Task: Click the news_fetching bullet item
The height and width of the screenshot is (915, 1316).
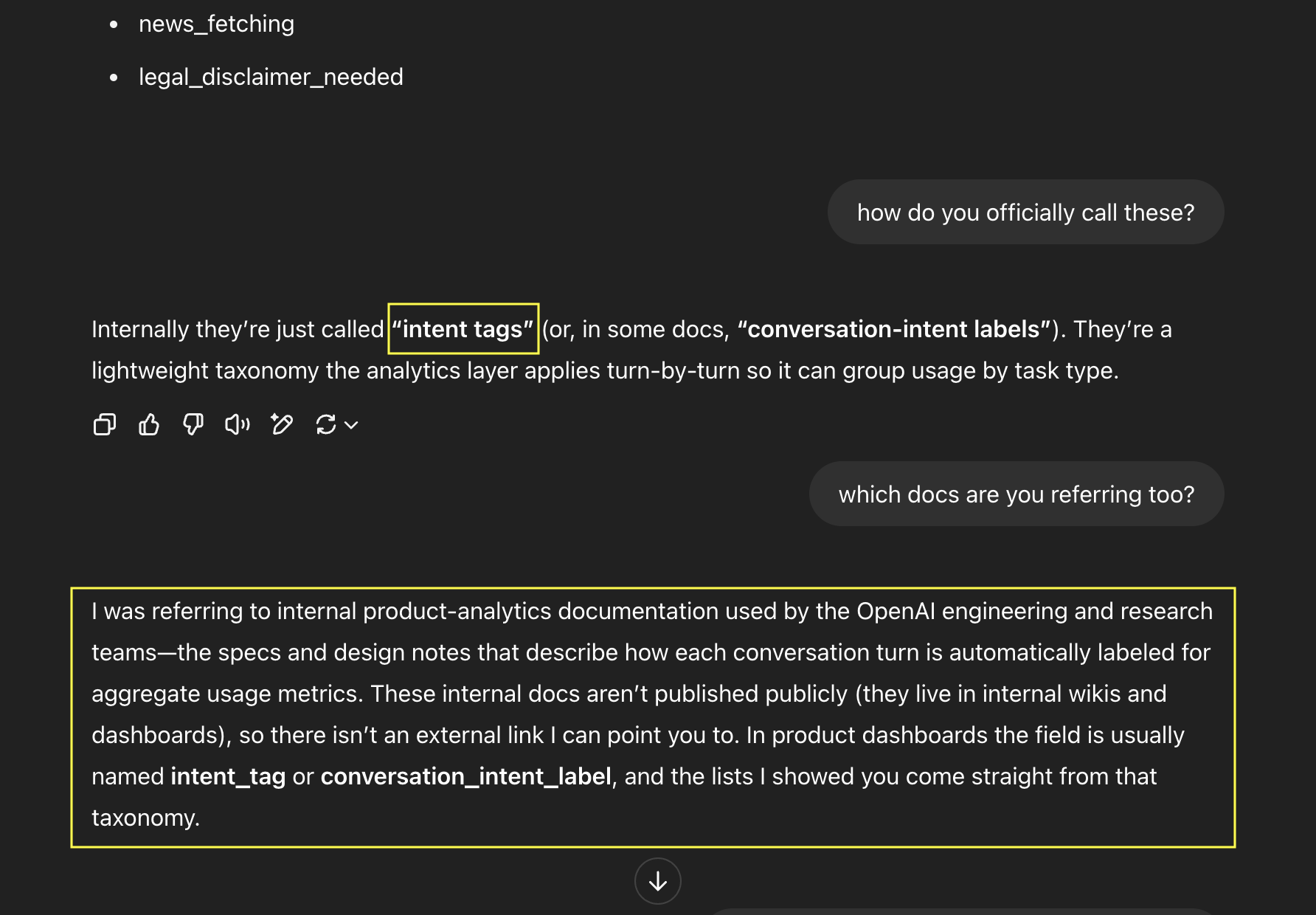Action: pyautogui.click(x=216, y=24)
